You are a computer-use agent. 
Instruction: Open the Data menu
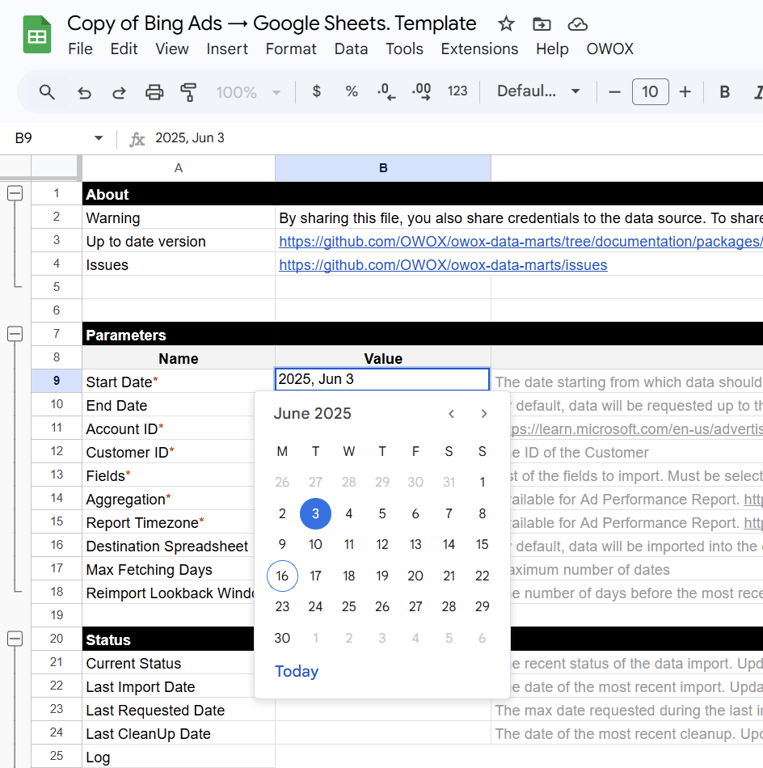click(x=351, y=49)
